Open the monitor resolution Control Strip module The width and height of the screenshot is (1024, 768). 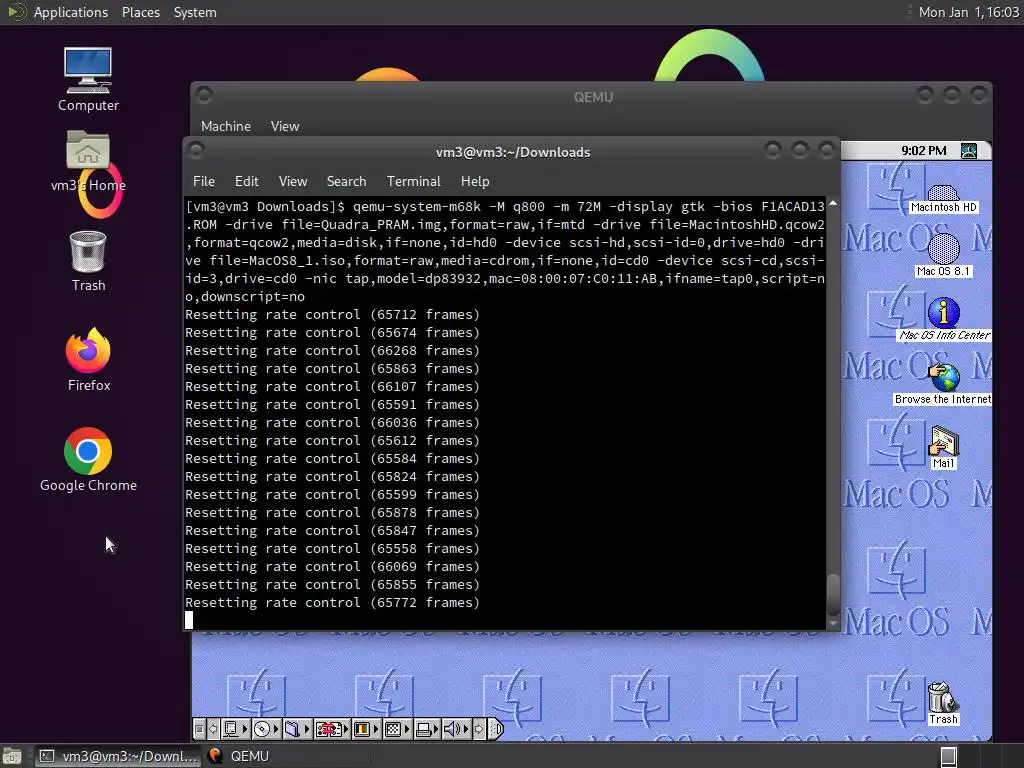pyautogui.click(x=398, y=729)
